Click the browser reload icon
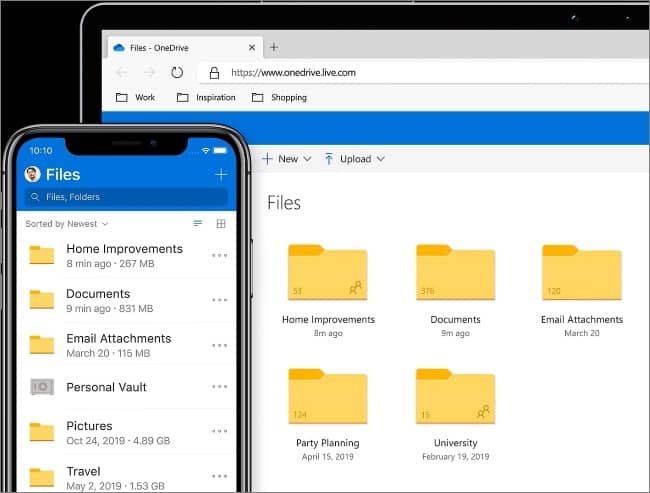The image size is (650, 493). point(177,73)
